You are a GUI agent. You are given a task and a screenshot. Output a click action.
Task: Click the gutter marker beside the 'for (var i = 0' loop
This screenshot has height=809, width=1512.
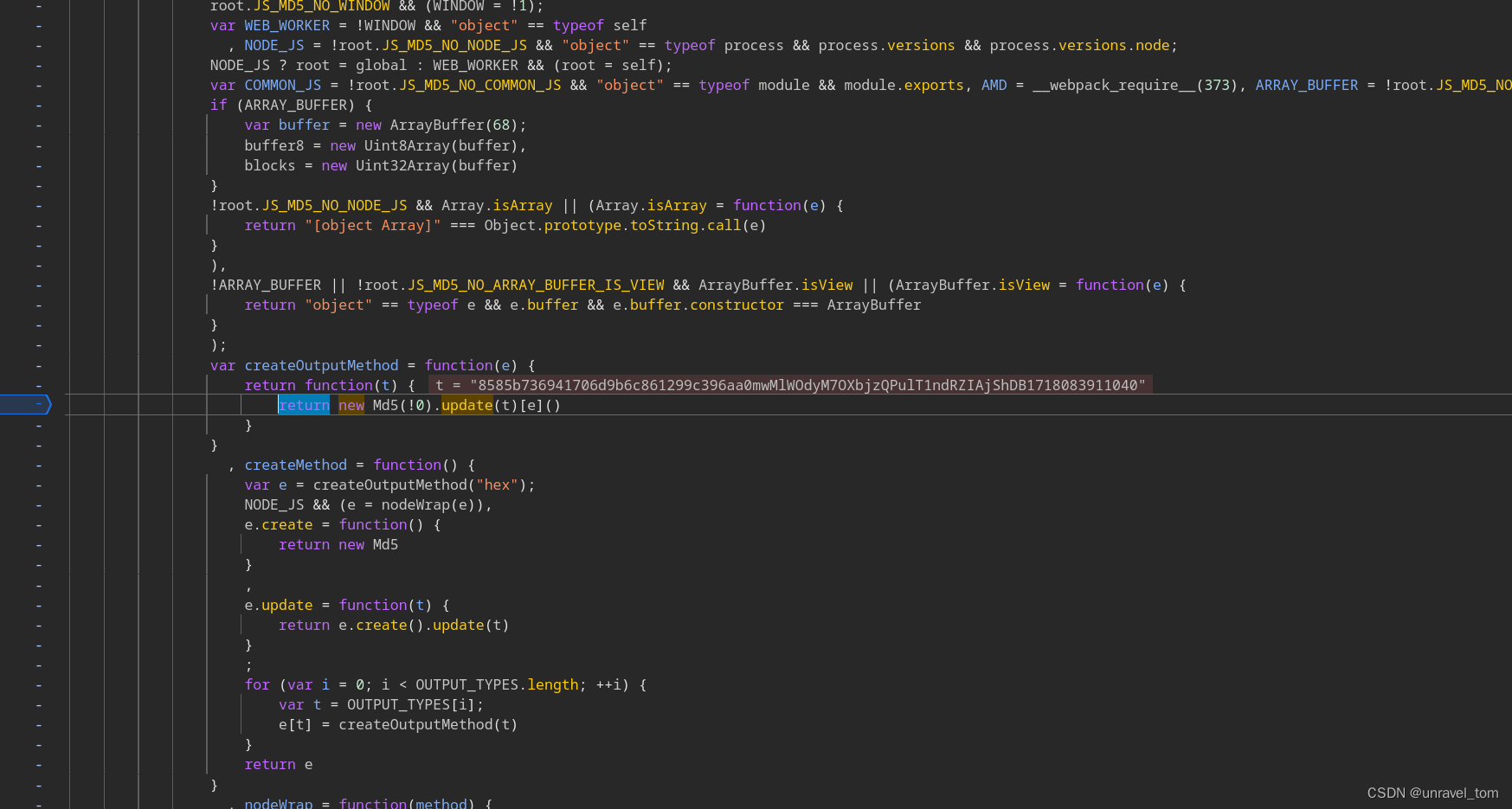pos(39,684)
